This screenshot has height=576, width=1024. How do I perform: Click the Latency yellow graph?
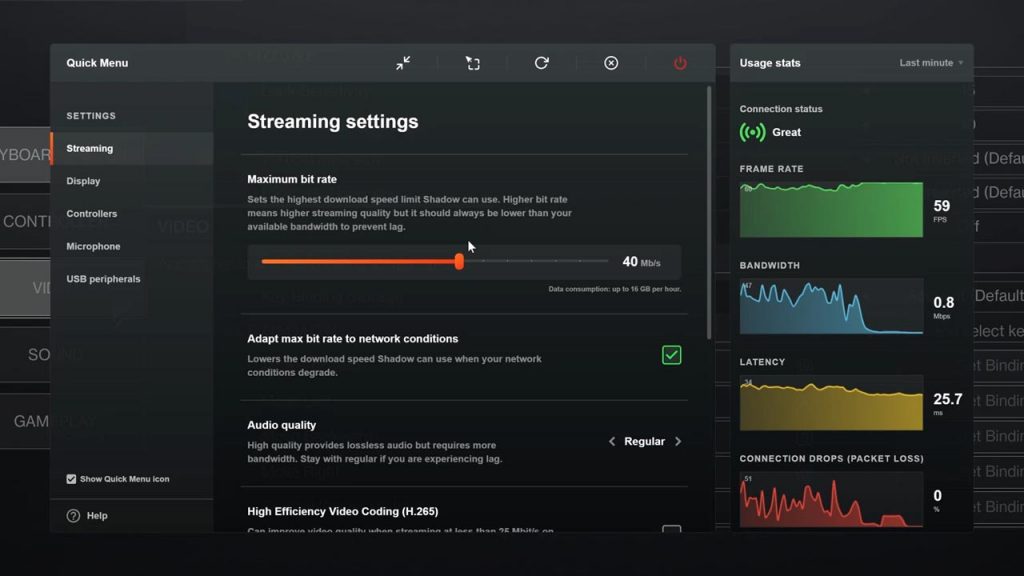pos(831,403)
